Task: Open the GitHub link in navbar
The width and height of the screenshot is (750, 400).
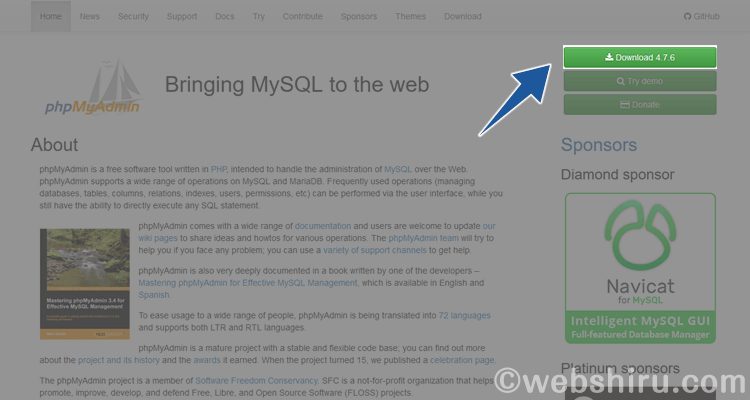Action: (701, 16)
